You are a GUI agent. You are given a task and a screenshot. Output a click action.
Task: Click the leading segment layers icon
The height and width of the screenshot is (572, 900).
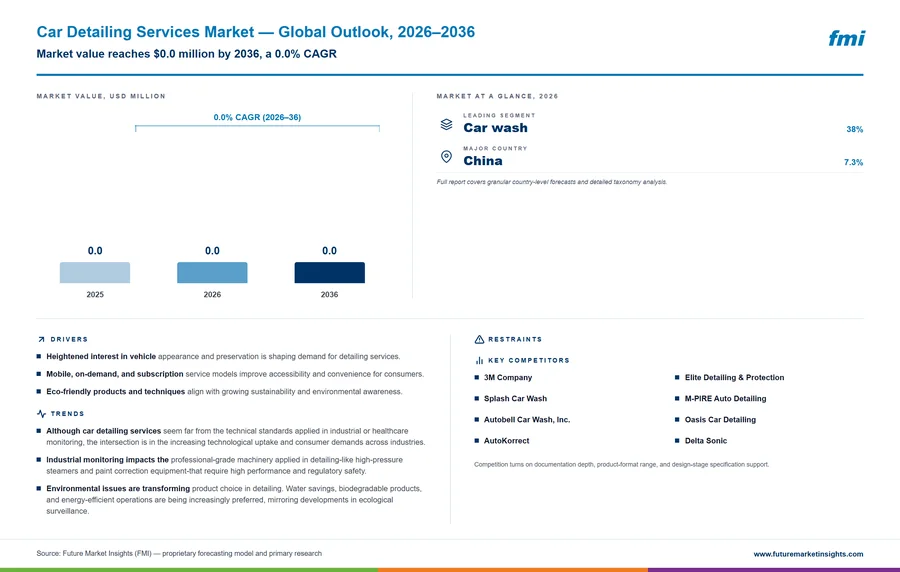point(446,124)
